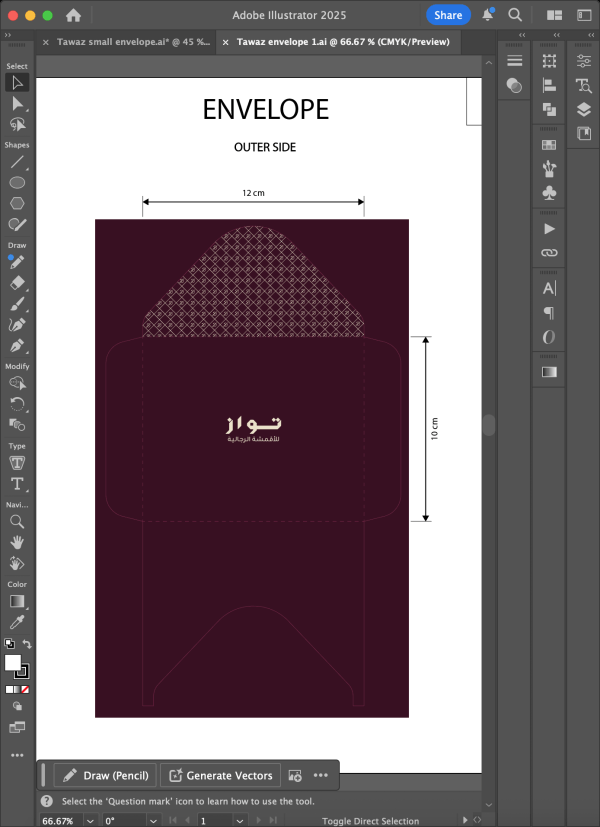Select the Paintbrush tool

pos(17,304)
